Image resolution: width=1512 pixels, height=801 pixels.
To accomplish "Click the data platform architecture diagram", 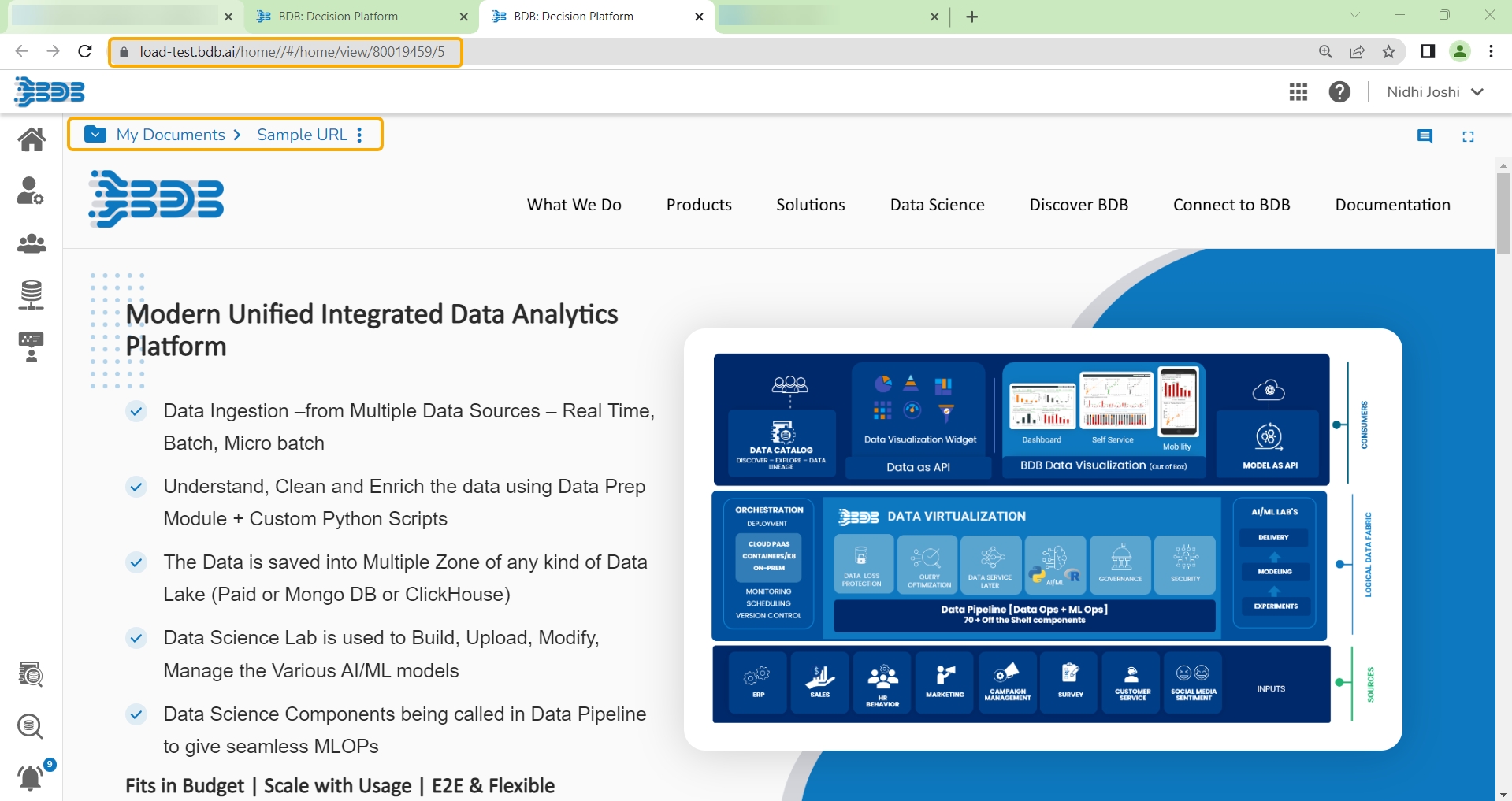I will click(x=1042, y=539).
